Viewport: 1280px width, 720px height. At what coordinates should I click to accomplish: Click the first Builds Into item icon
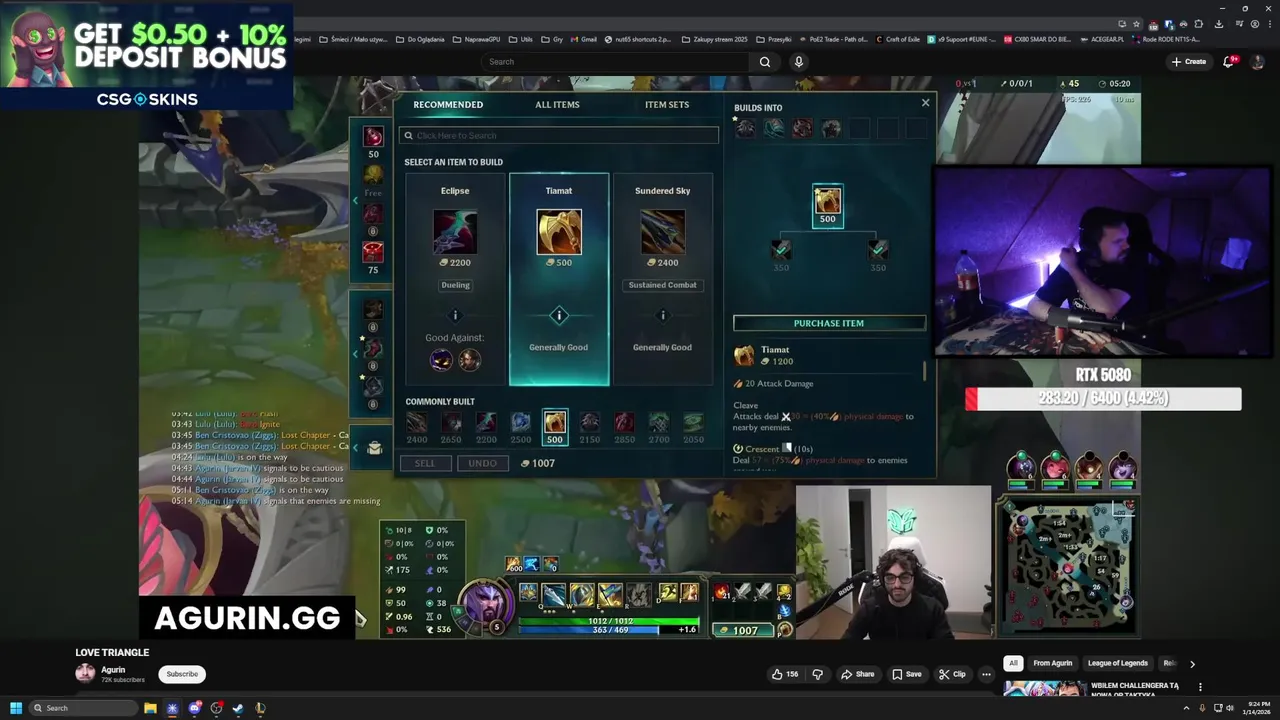[x=746, y=128]
